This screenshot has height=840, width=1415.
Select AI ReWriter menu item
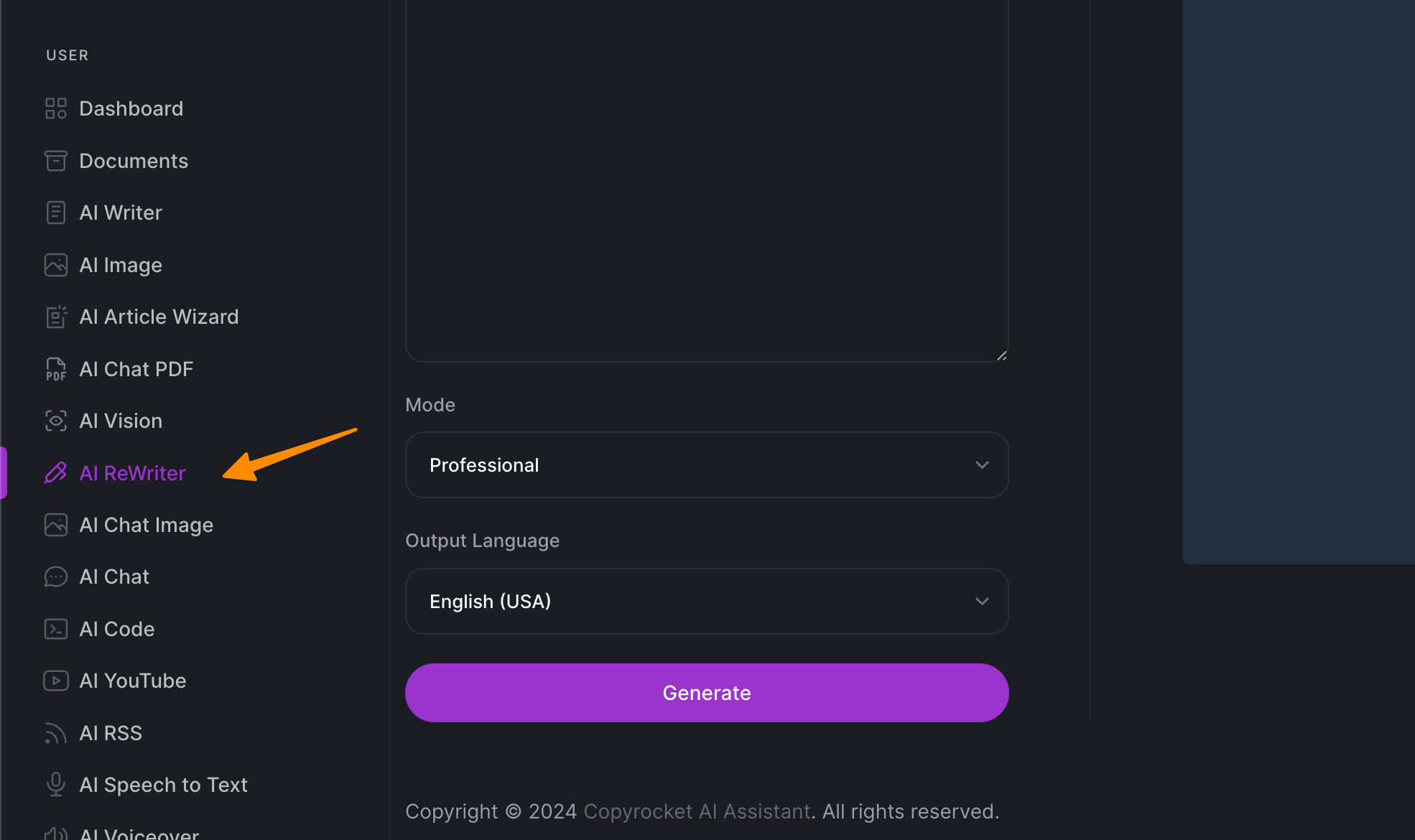(132, 473)
